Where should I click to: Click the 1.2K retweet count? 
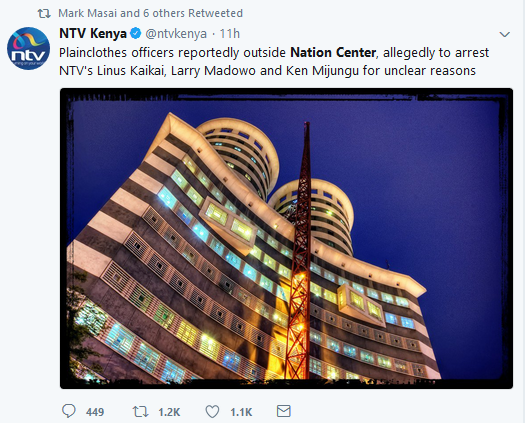pos(169,412)
